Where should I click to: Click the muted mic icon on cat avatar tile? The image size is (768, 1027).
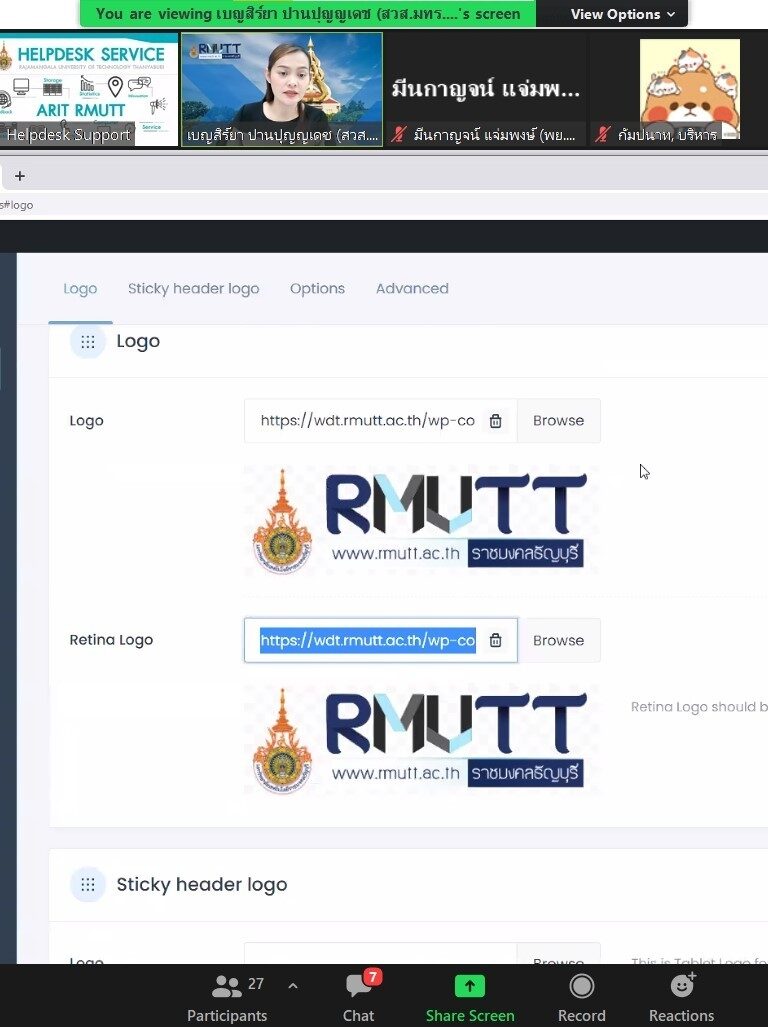point(603,135)
